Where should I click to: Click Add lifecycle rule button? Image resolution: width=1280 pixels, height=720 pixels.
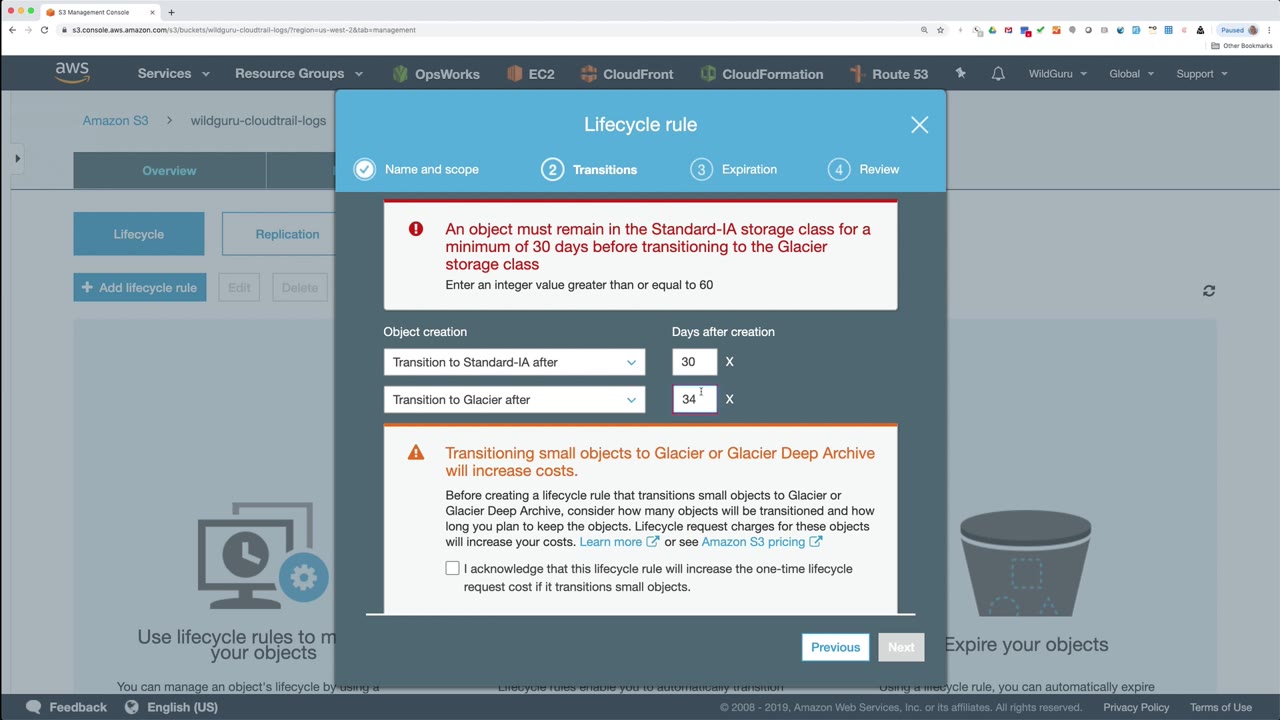[139, 288]
